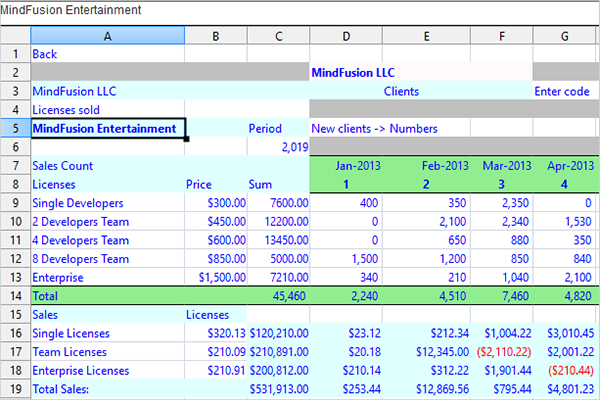Viewport: 600px width, 400px height.
Task: Click the bold MindFusion LLC cell in row 2
Action: [x=421, y=72]
